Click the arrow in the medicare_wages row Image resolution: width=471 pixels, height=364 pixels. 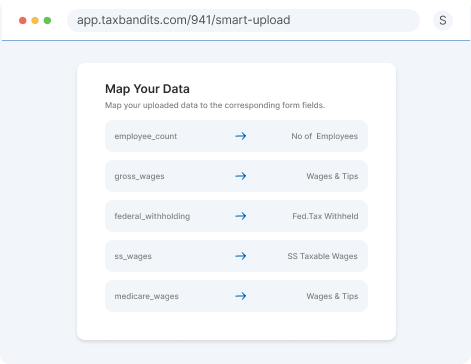tap(241, 296)
